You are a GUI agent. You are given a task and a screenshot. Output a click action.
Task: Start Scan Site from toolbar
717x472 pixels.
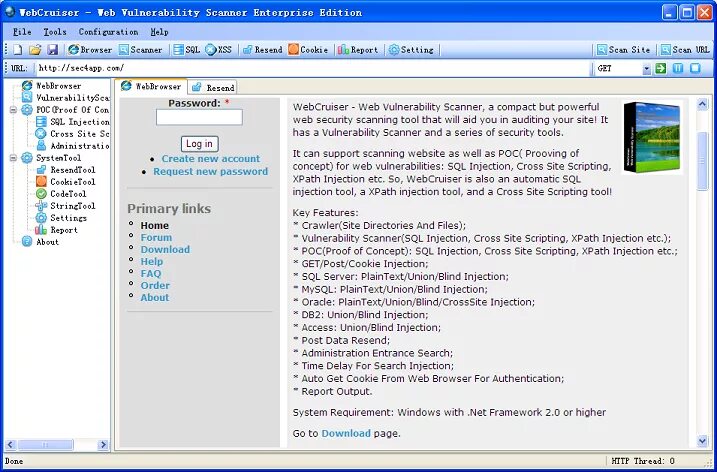pos(623,50)
